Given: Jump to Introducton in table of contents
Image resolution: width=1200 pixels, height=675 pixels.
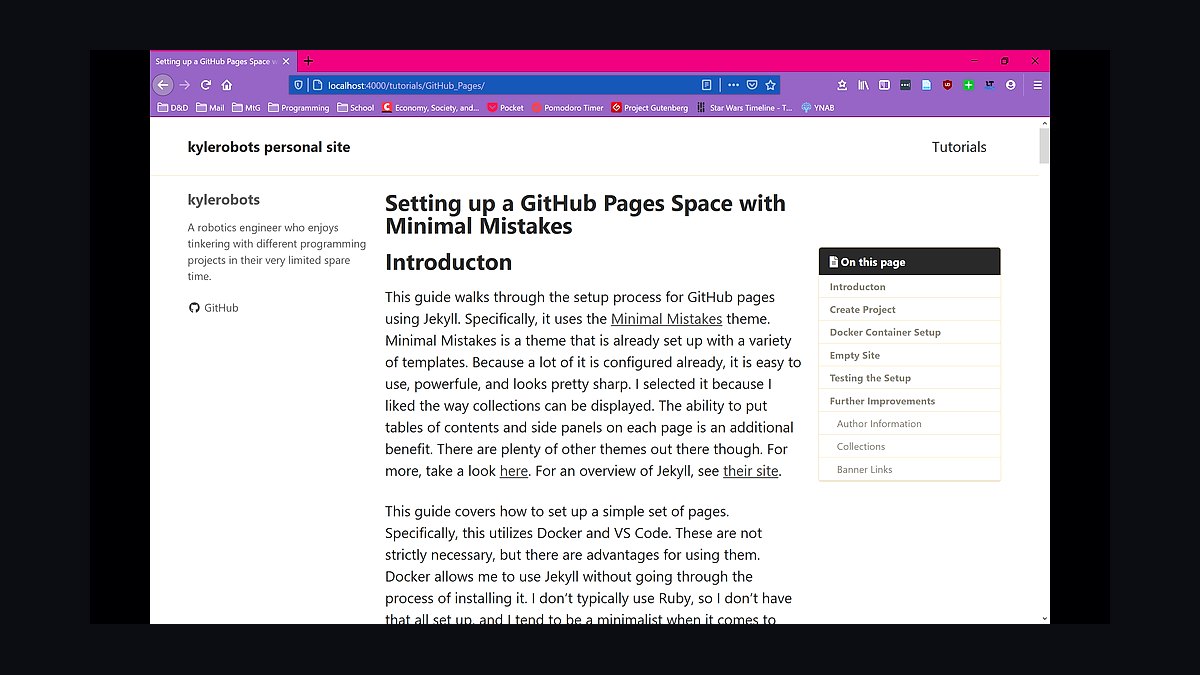Looking at the screenshot, I should pos(909,287).
